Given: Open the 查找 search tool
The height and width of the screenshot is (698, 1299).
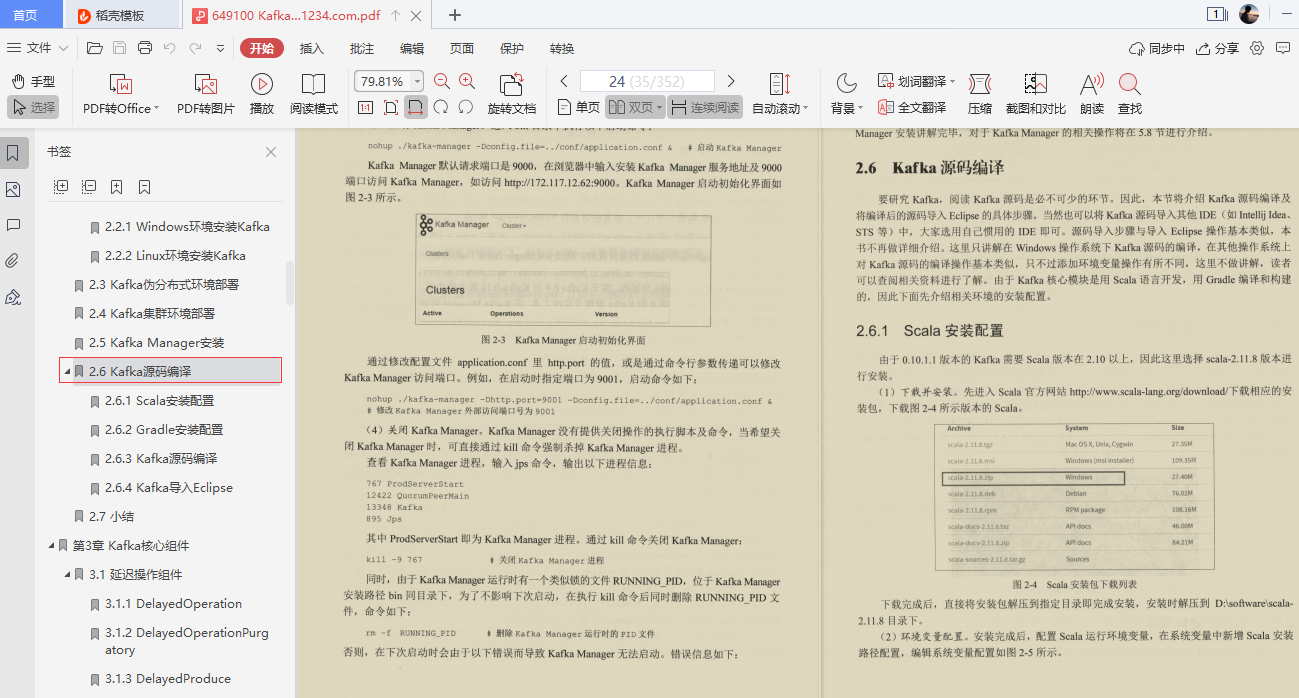Looking at the screenshot, I should click(1131, 93).
